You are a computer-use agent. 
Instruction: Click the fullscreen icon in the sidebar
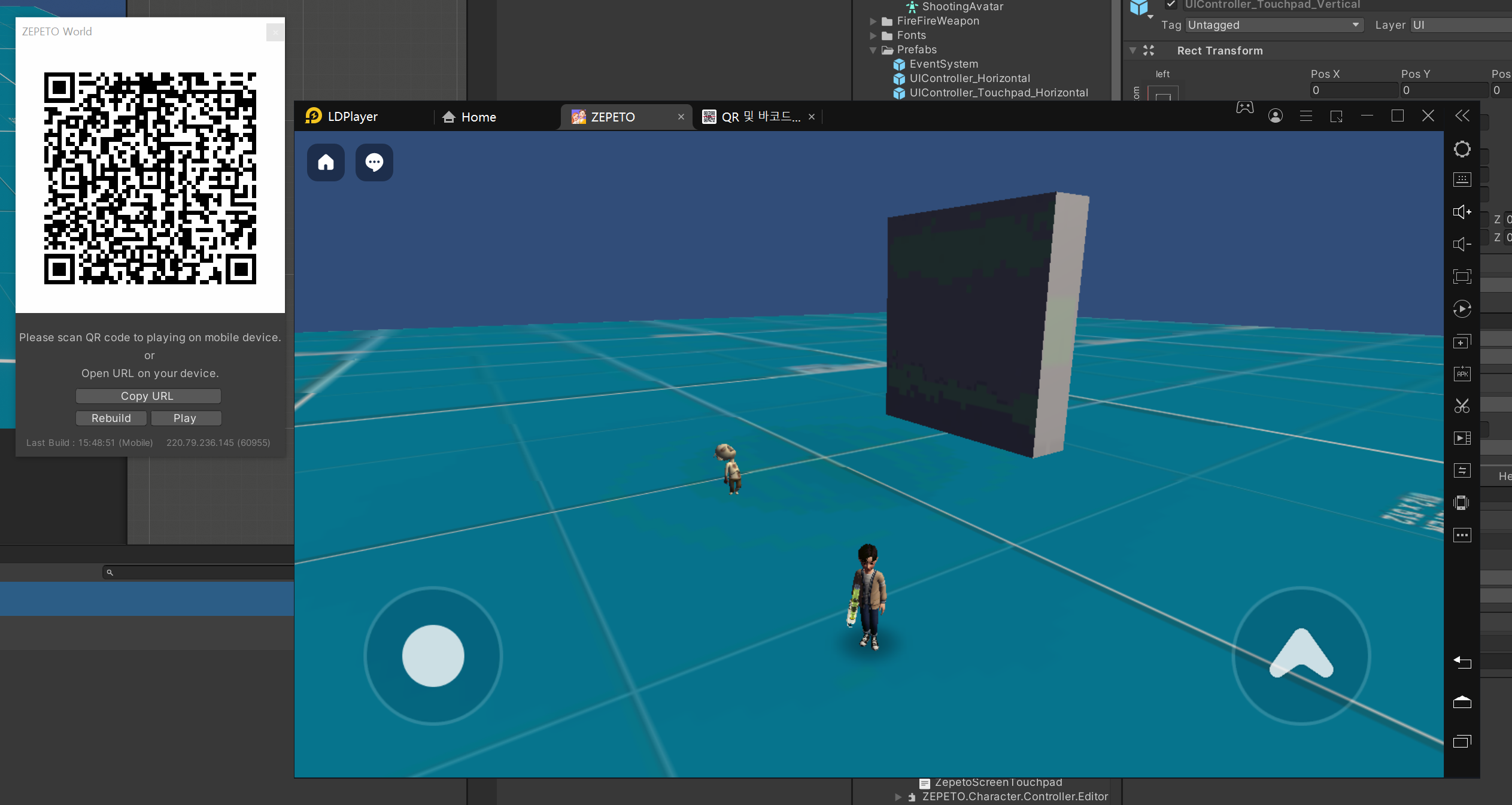[x=1462, y=276]
